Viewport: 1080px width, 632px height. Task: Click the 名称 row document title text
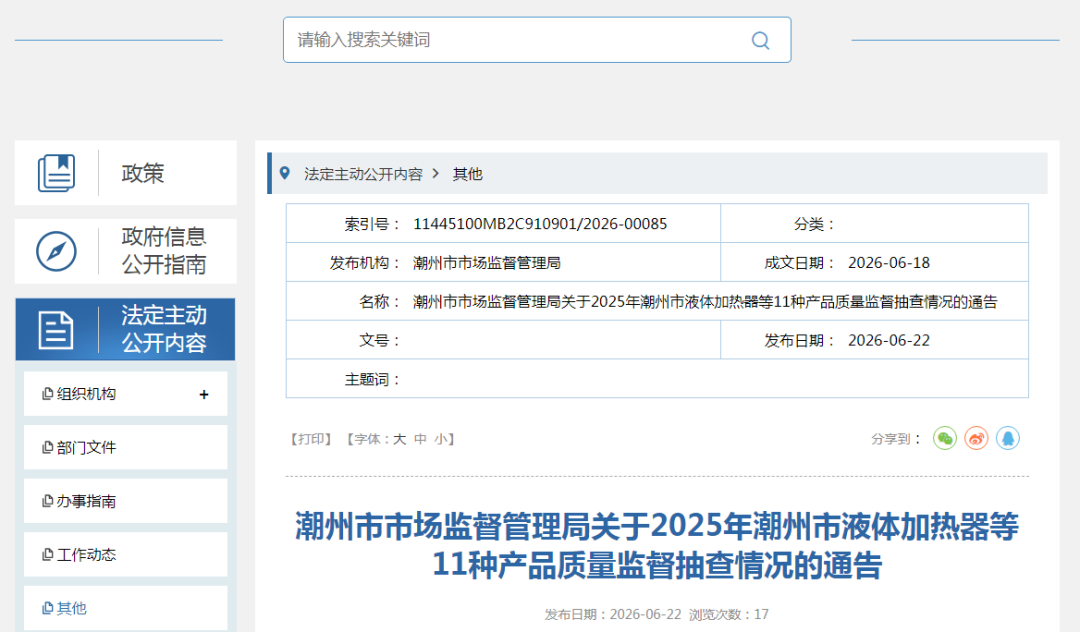(705, 302)
